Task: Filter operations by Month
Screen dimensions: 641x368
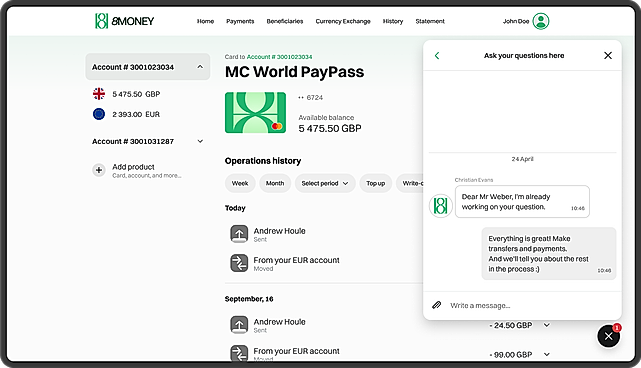Action: coord(275,183)
